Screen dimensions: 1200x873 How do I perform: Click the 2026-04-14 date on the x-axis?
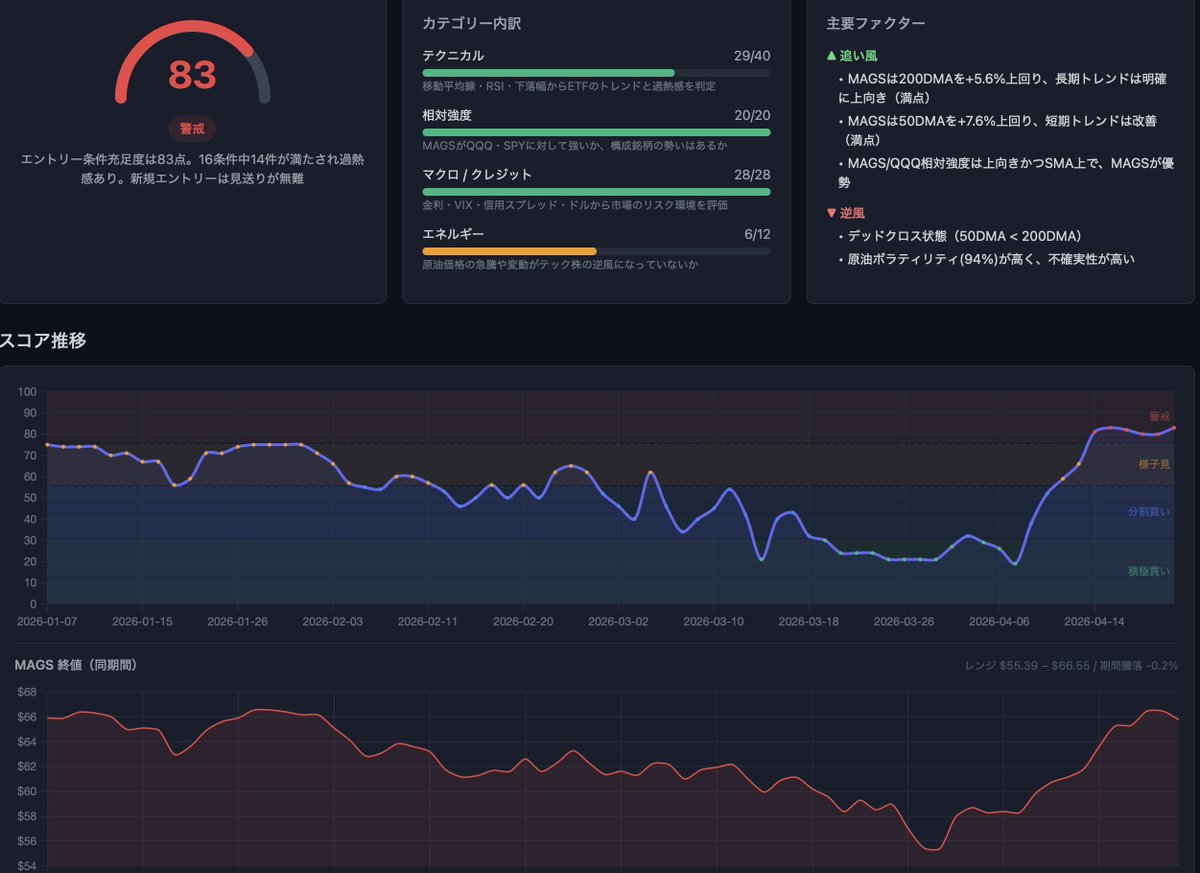1095,621
